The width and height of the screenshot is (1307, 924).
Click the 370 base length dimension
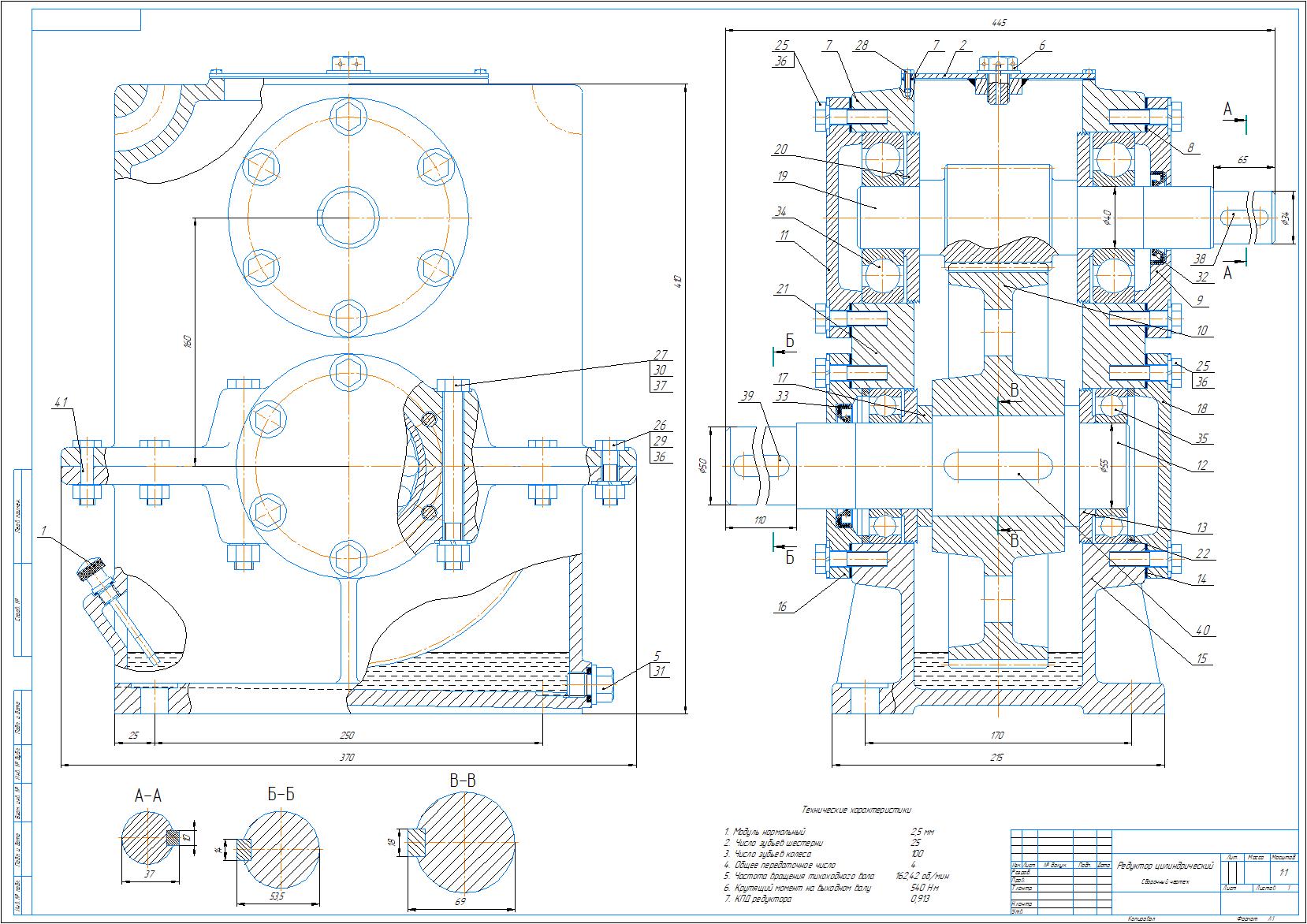(347, 758)
